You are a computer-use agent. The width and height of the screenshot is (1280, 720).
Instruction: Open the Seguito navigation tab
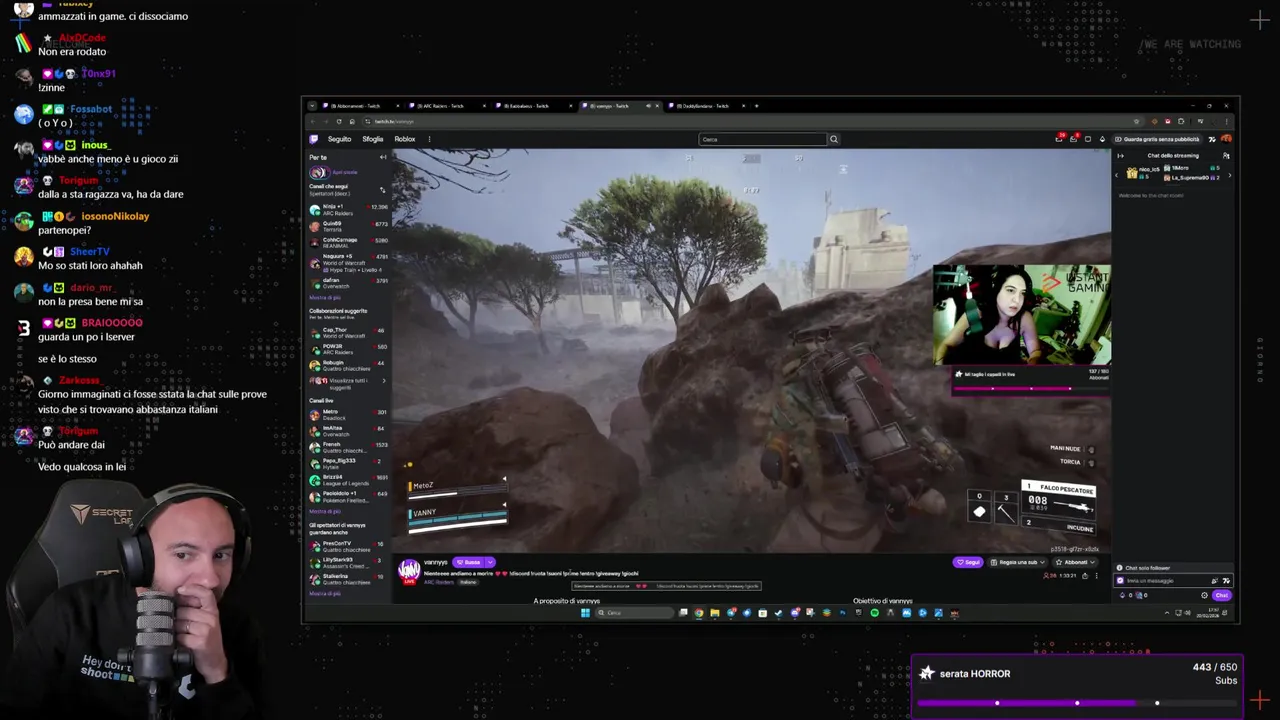339,139
